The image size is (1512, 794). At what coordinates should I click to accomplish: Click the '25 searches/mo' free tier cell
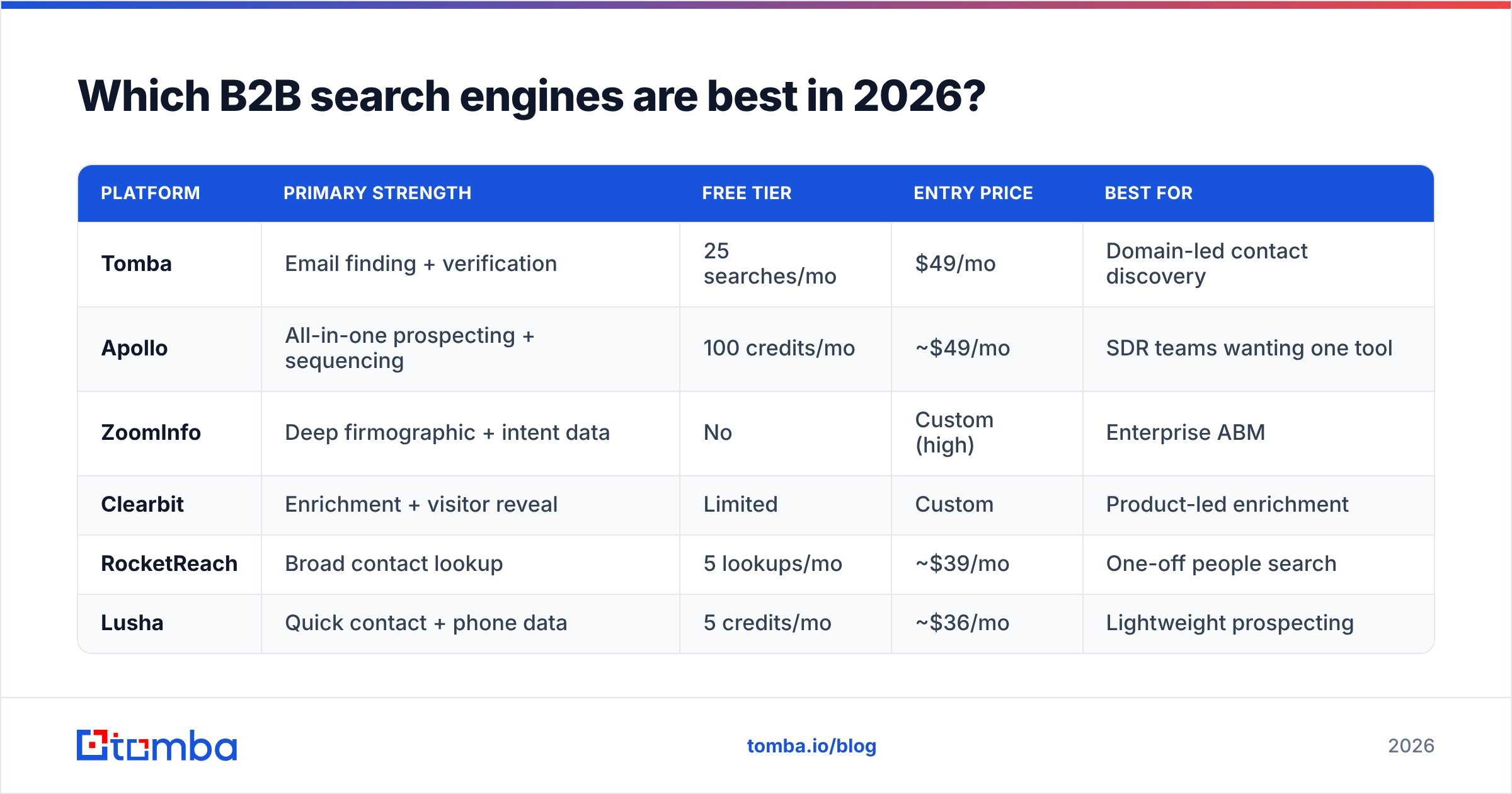tap(786, 264)
